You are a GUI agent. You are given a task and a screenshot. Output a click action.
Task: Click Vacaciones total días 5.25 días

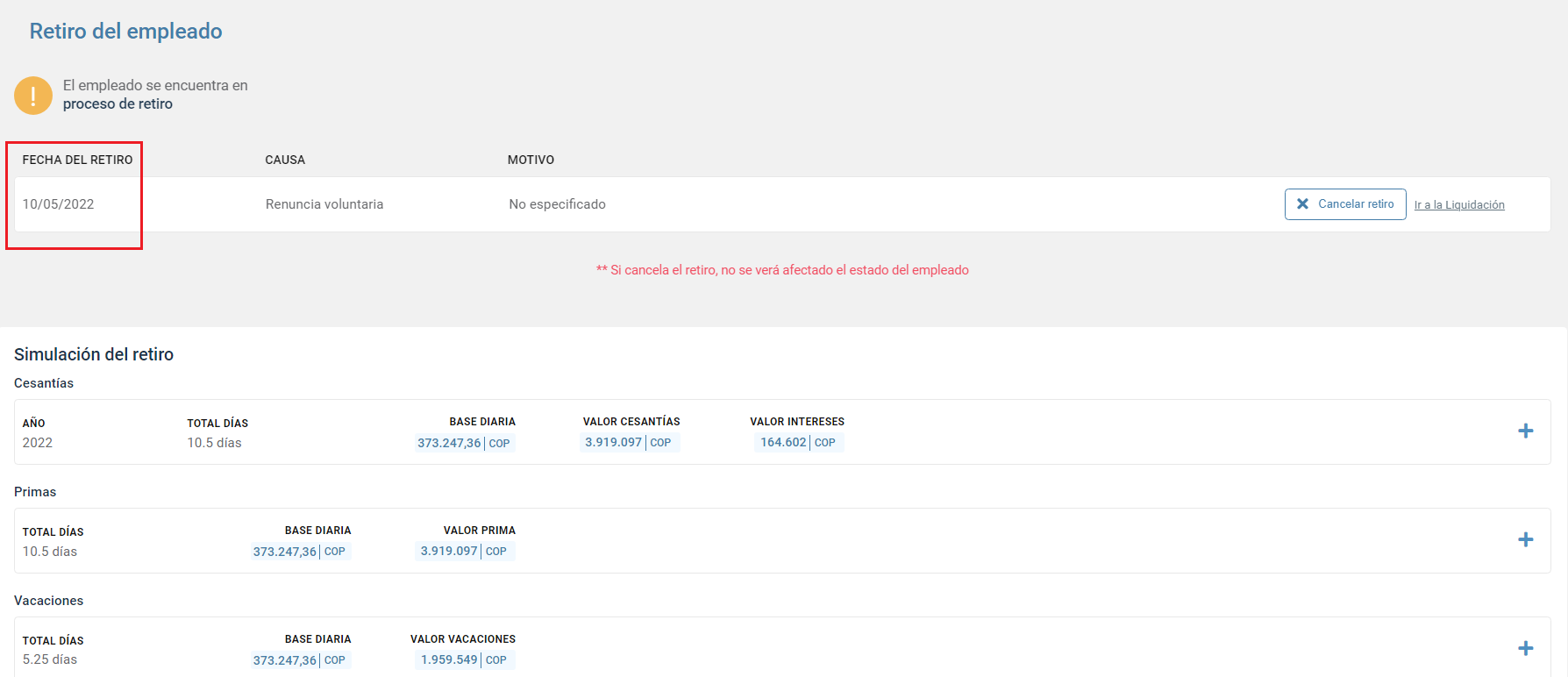(50, 659)
